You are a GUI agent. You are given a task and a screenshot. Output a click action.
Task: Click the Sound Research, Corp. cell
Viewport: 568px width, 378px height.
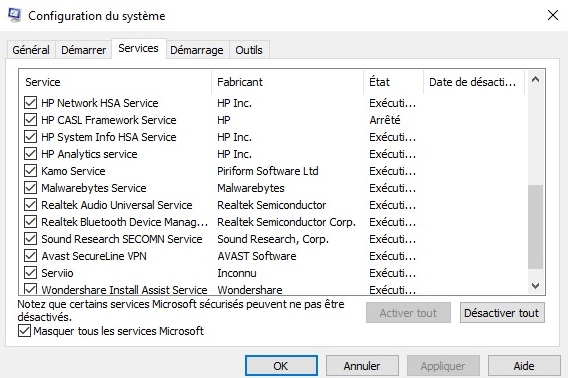click(273, 239)
